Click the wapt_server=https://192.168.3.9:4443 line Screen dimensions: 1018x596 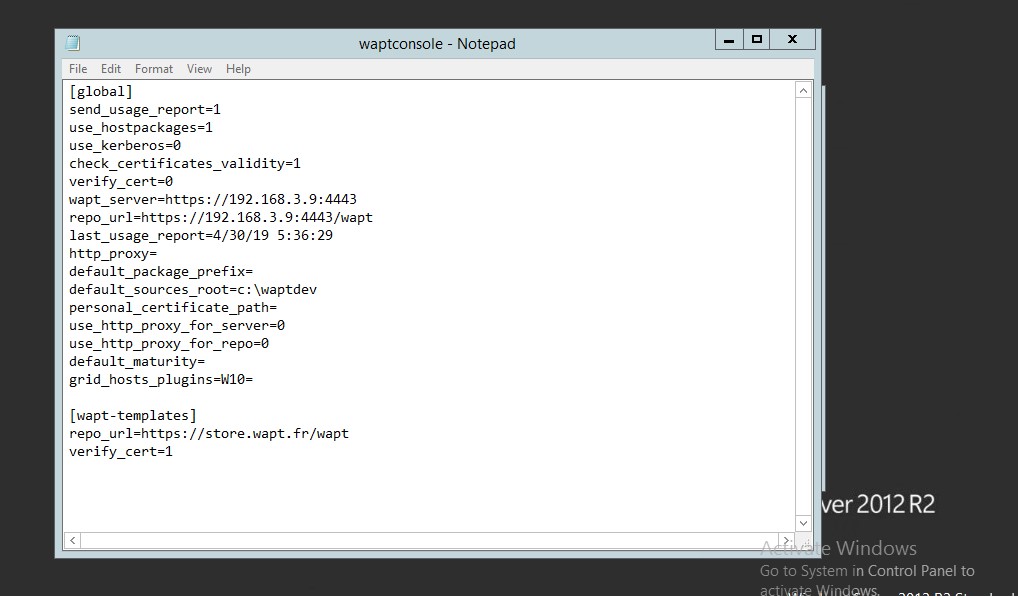[x=212, y=199]
